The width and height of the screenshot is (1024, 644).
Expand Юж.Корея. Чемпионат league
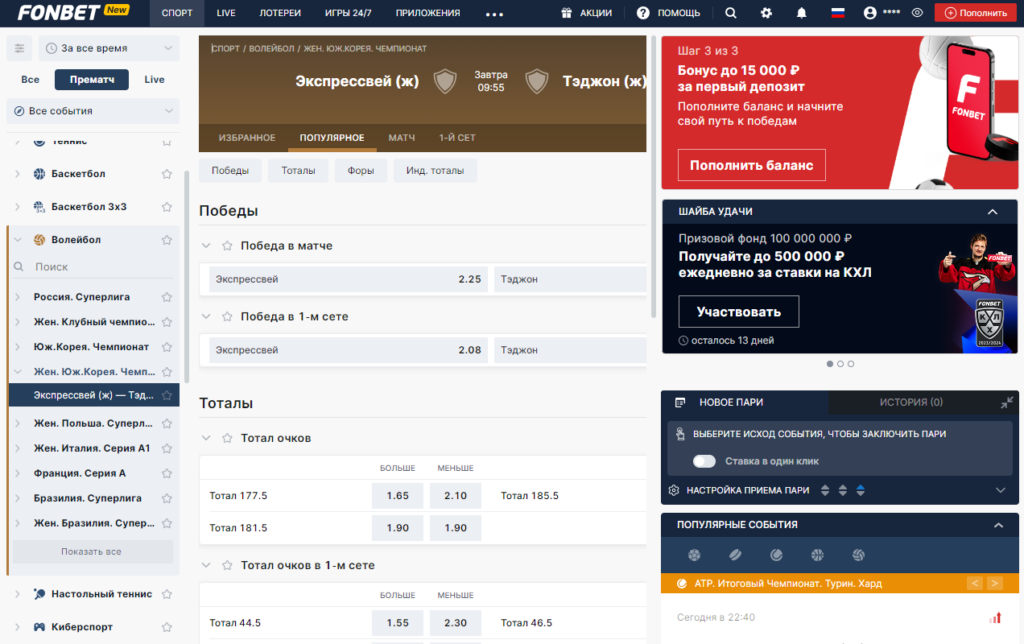(x=18, y=347)
